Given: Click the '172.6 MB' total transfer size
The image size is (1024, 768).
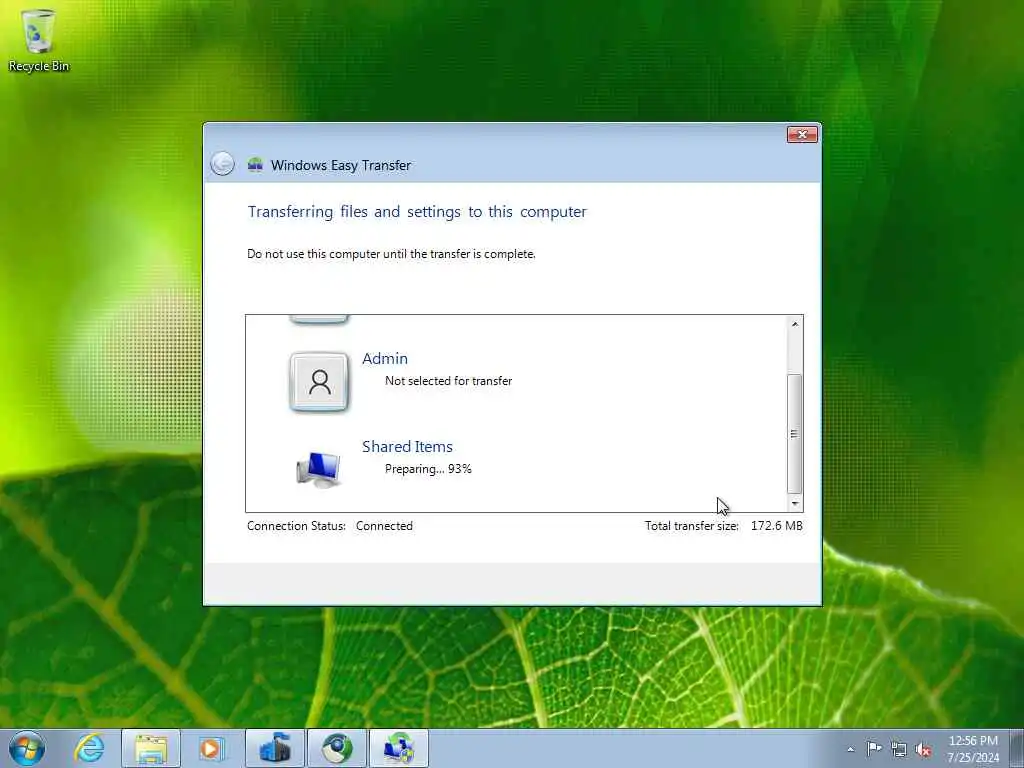Looking at the screenshot, I should (x=776, y=526).
